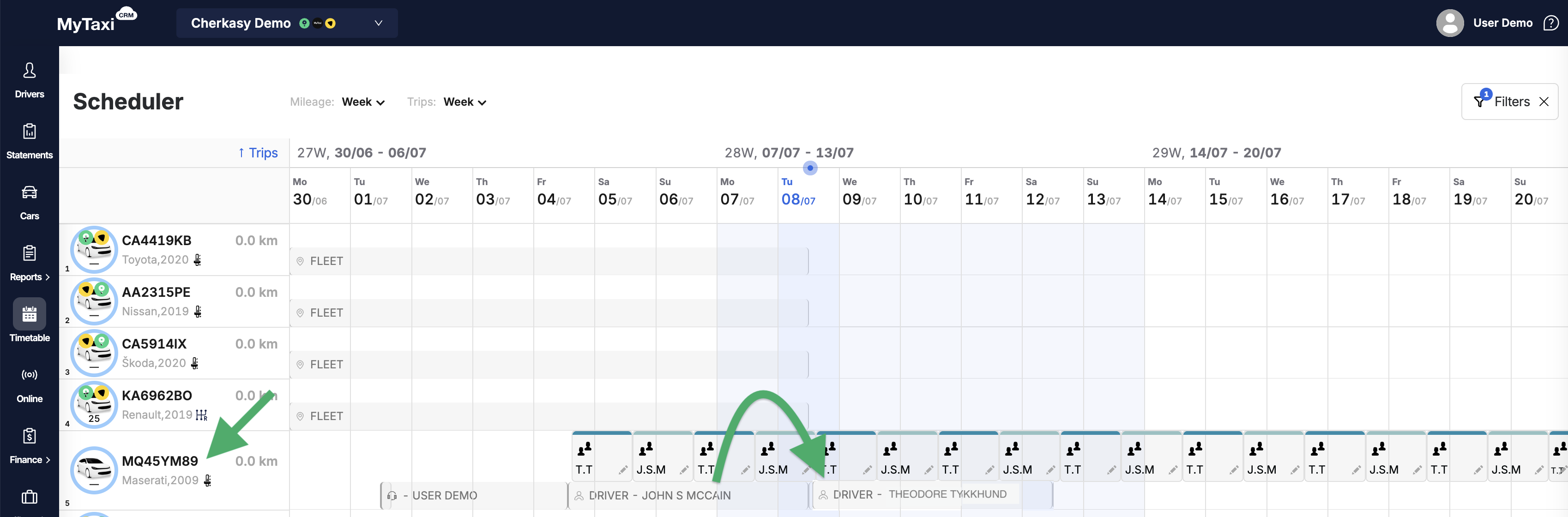Open the Online tracking section

[29, 385]
